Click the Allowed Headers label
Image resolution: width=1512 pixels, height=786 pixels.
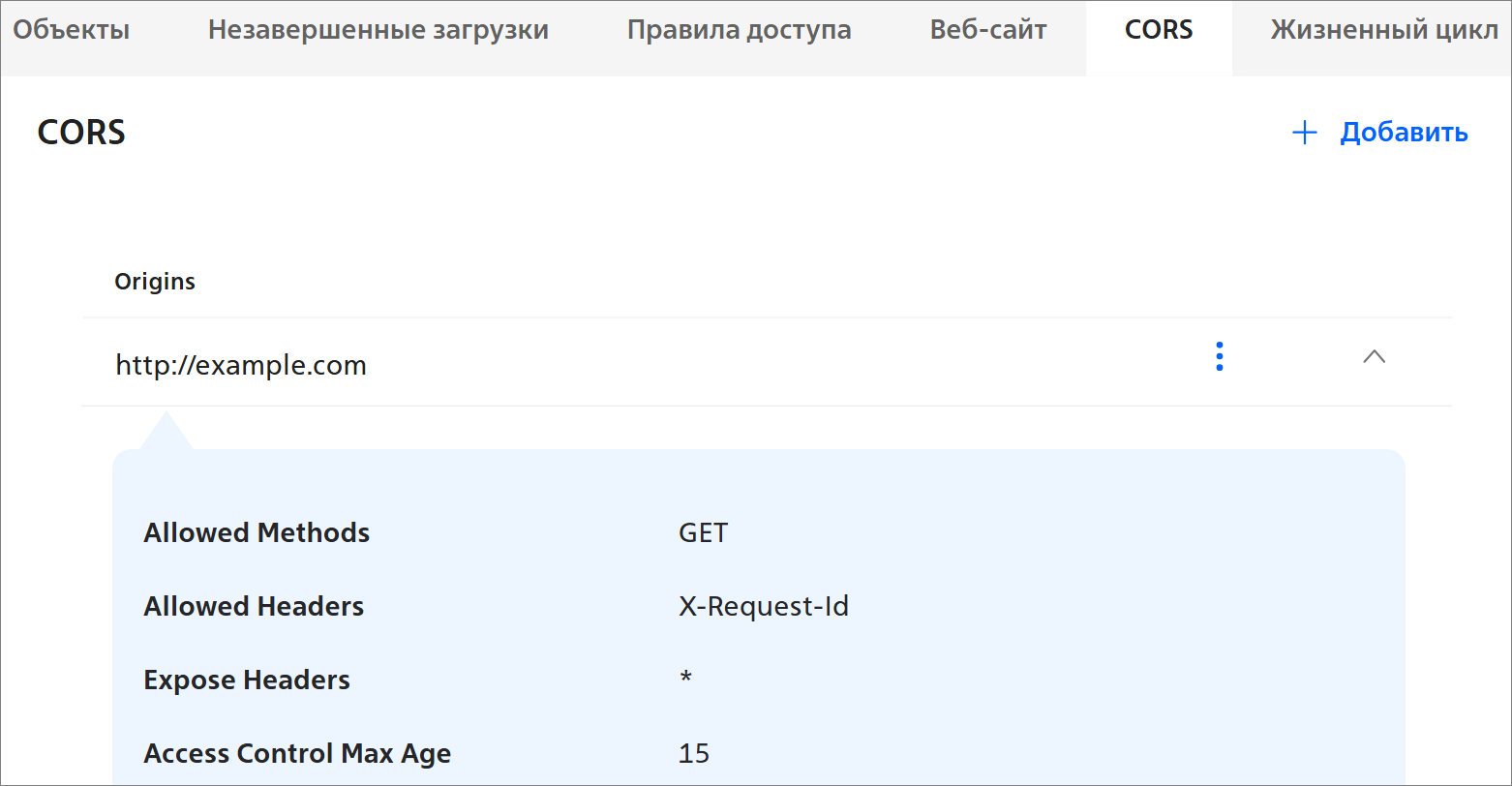coord(254,607)
